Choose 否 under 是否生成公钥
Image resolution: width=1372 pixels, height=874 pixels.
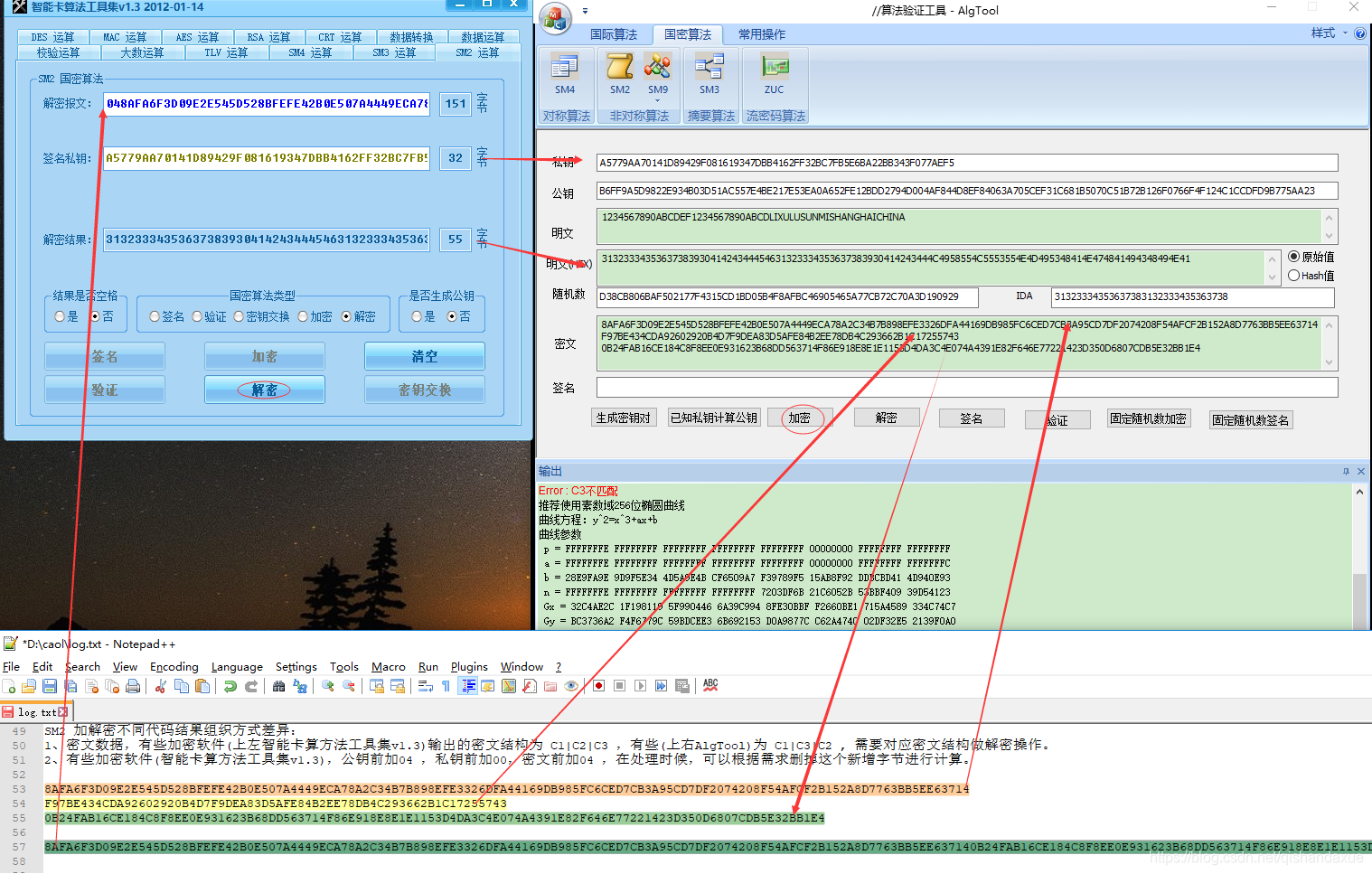pos(458,316)
